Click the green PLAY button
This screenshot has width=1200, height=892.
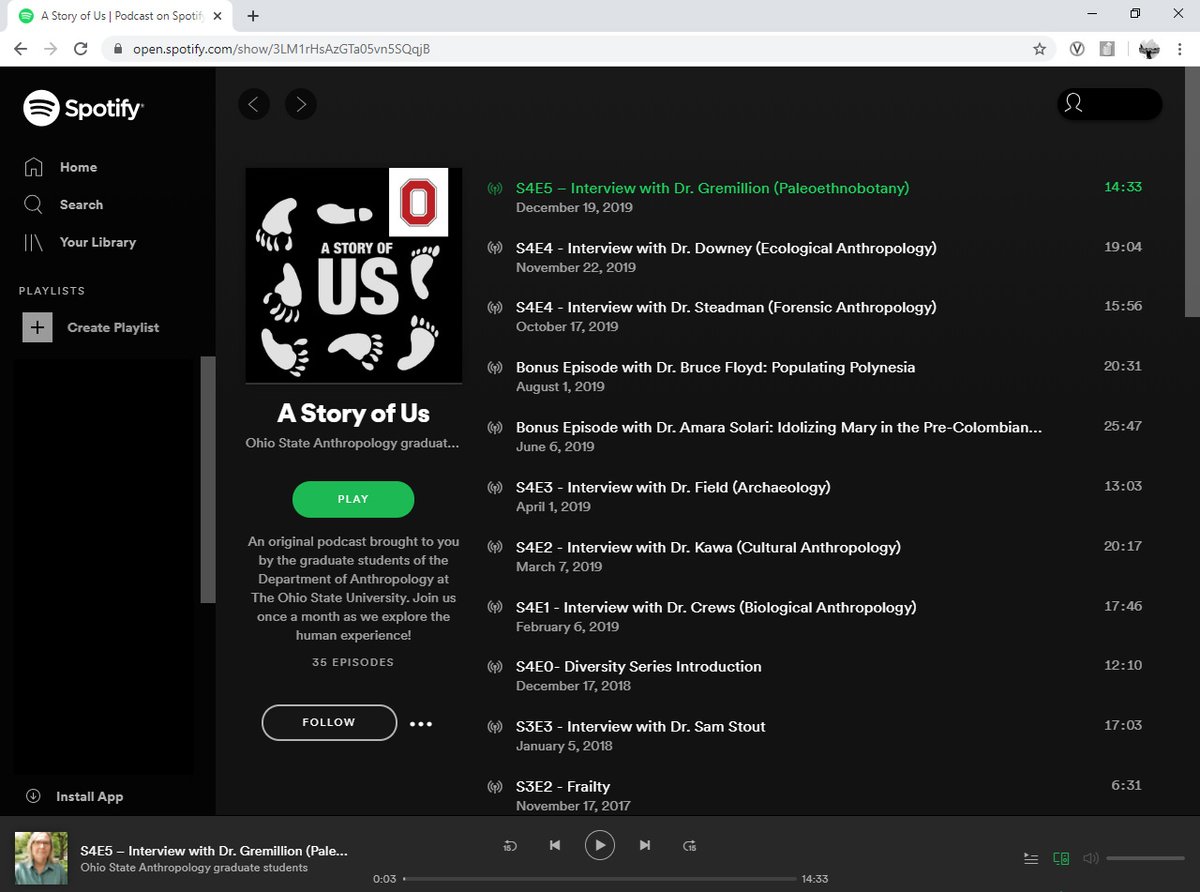point(353,499)
